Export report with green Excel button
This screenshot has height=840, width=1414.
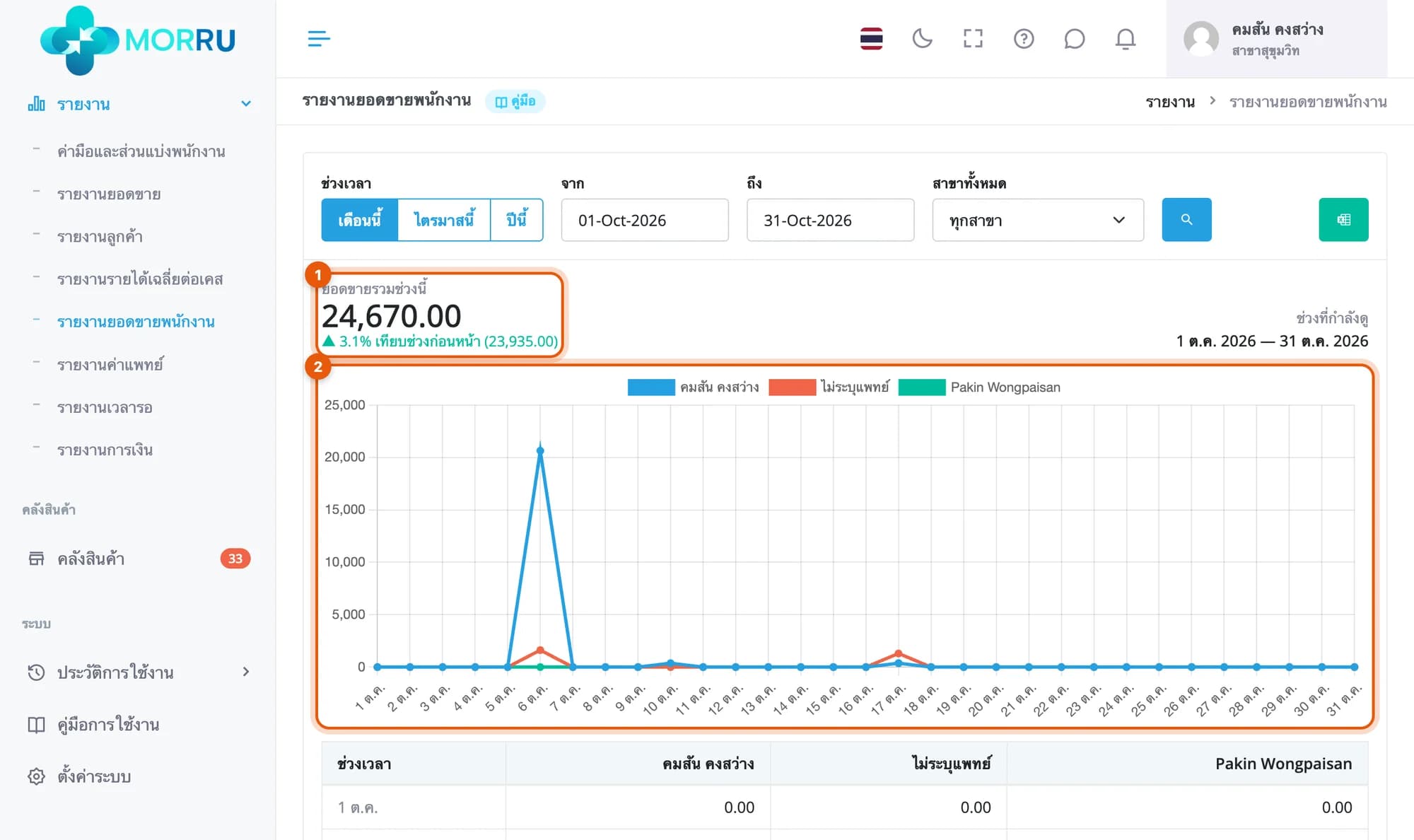(x=1343, y=220)
